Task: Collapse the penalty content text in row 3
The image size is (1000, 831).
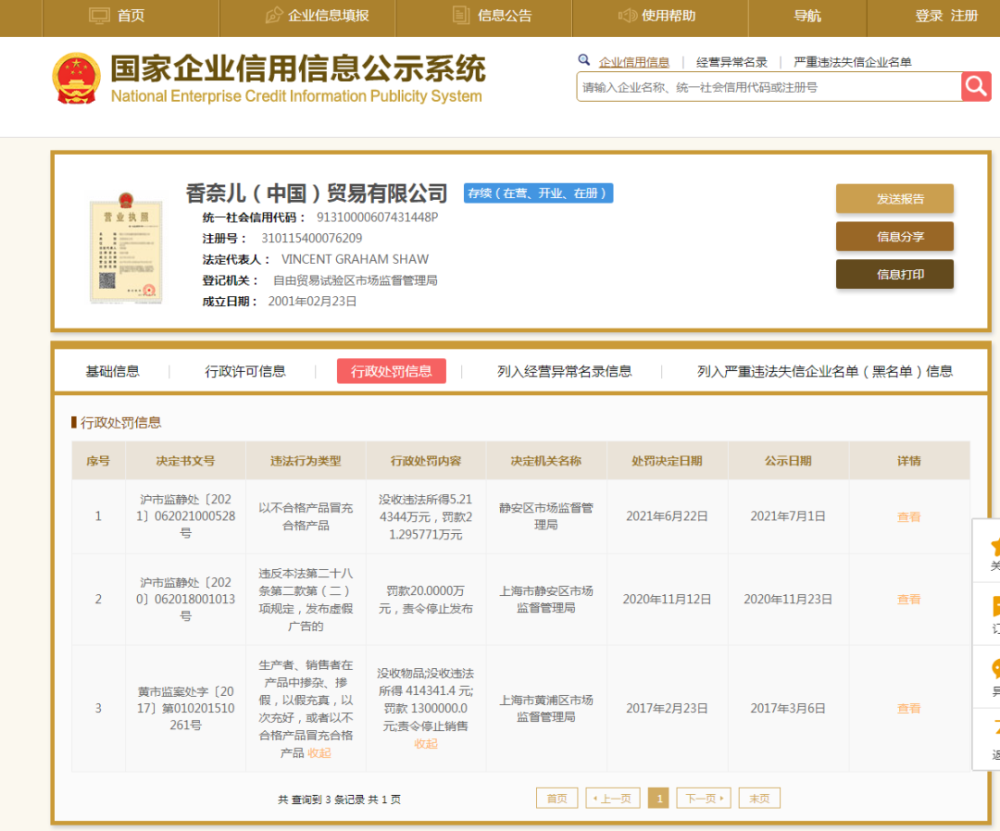Action: [425, 744]
